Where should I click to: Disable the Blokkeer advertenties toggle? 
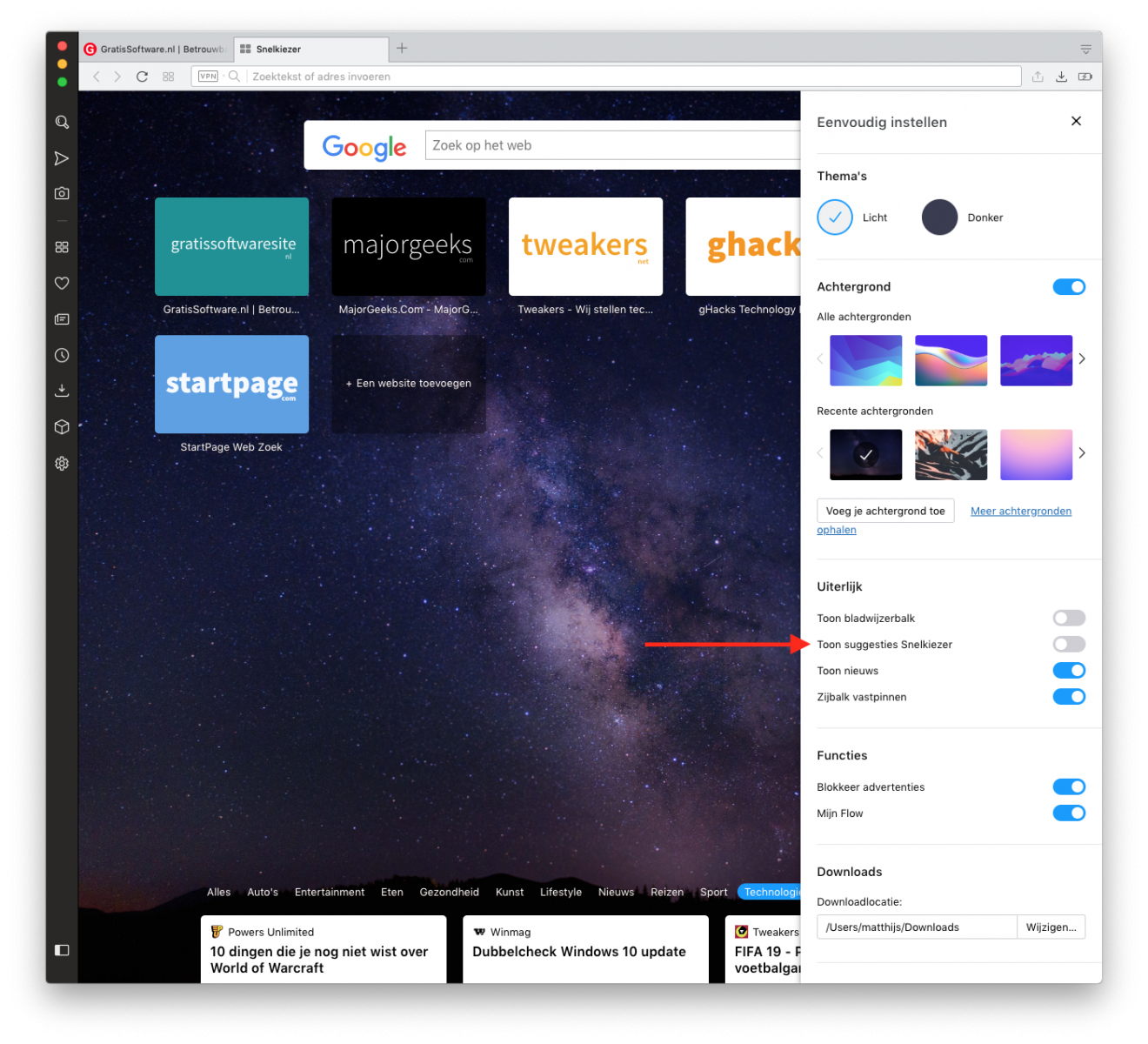tap(1069, 787)
